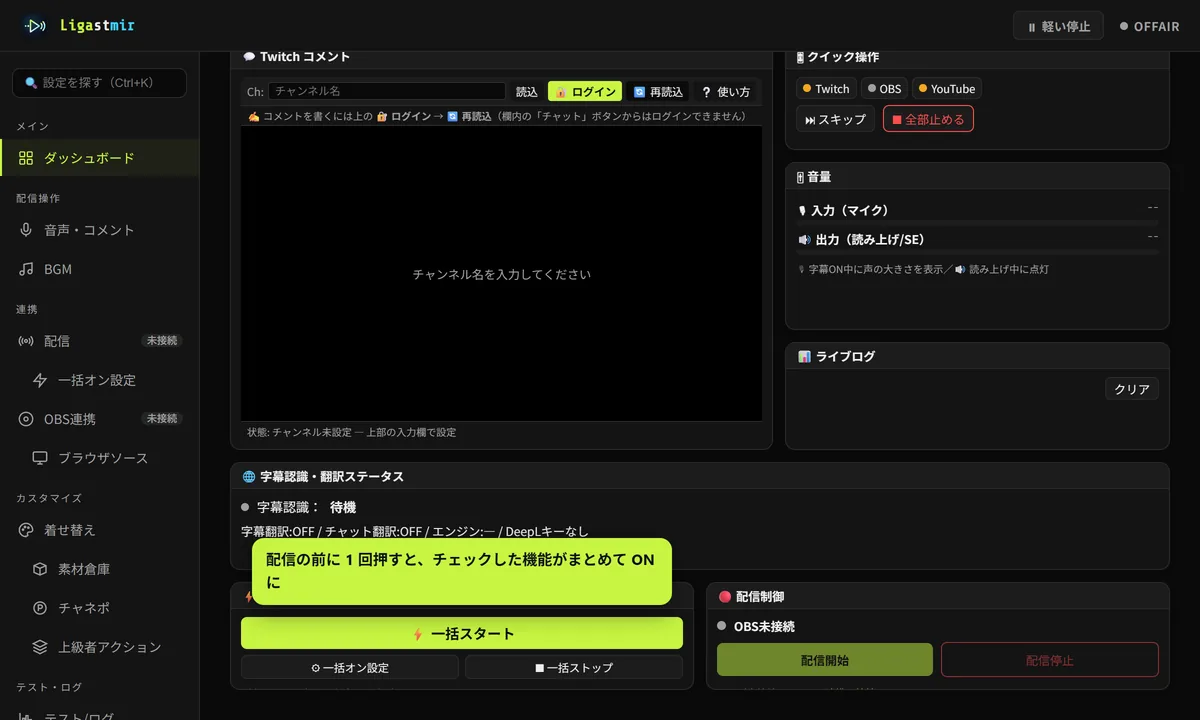Click the monitor icon beside ブラウザソース

tap(40, 458)
